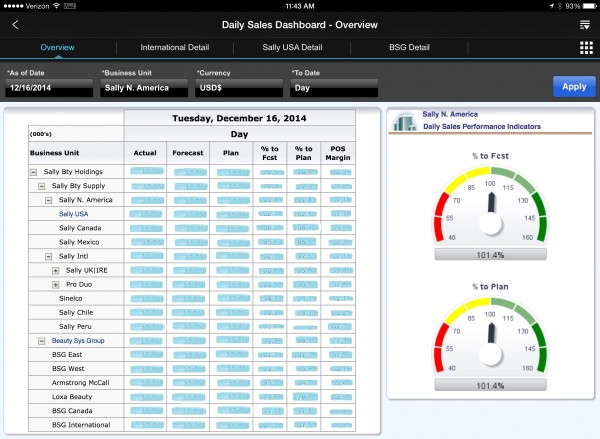Viewport: 600px width, 439px height.
Task: Collapse the Beauty Sys Group row
Action: click(x=41, y=341)
